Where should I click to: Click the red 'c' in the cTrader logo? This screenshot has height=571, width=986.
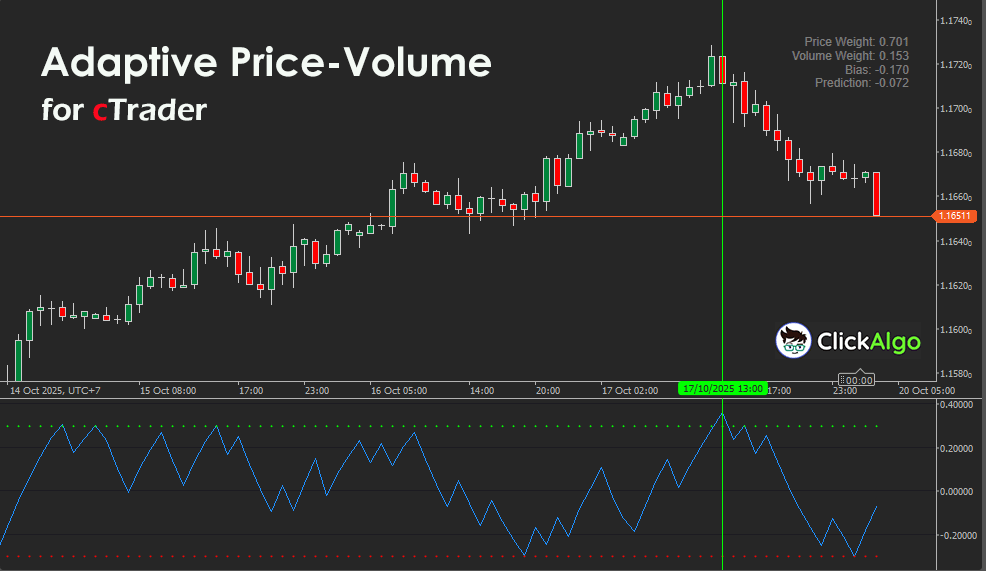point(100,110)
